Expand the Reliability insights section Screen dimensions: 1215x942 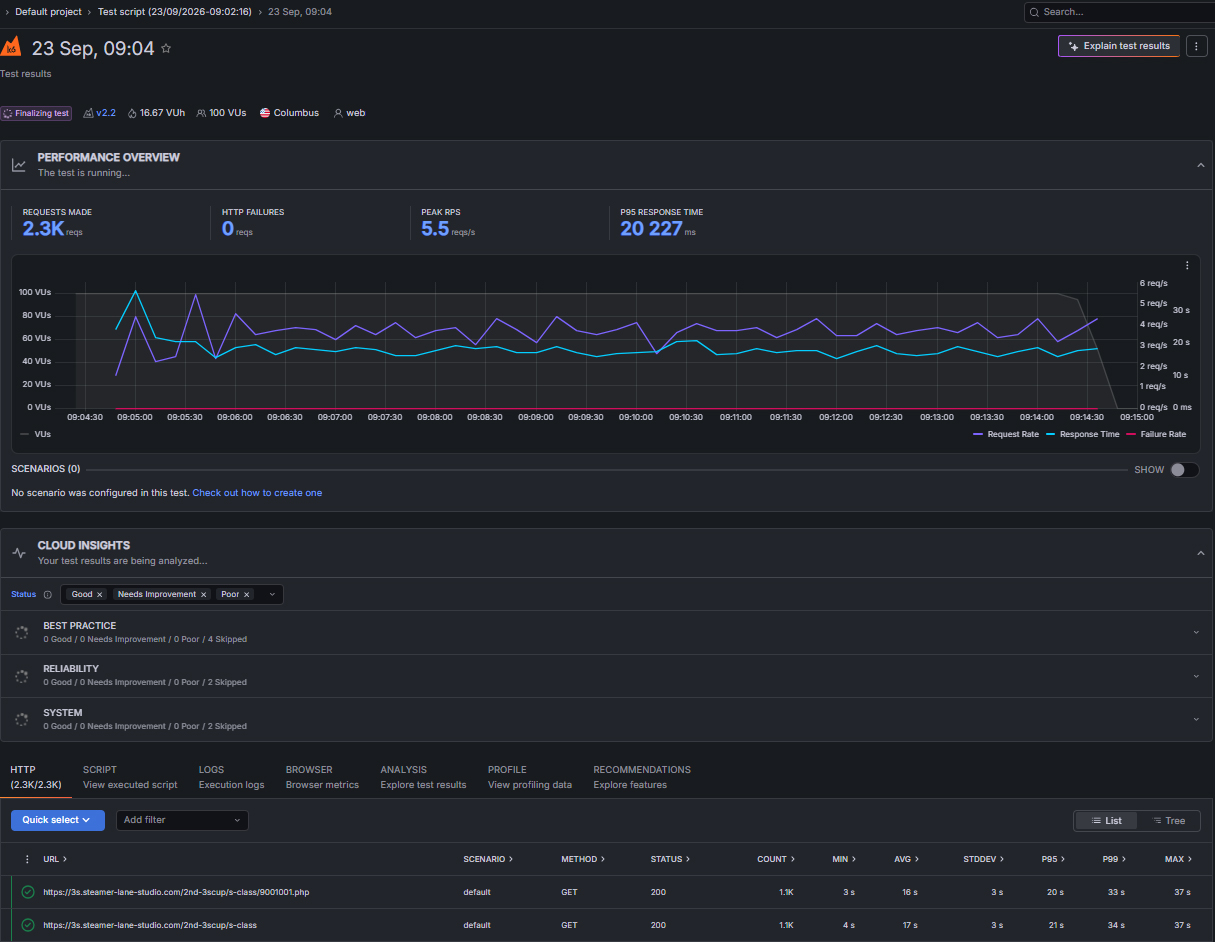[x=1196, y=676]
